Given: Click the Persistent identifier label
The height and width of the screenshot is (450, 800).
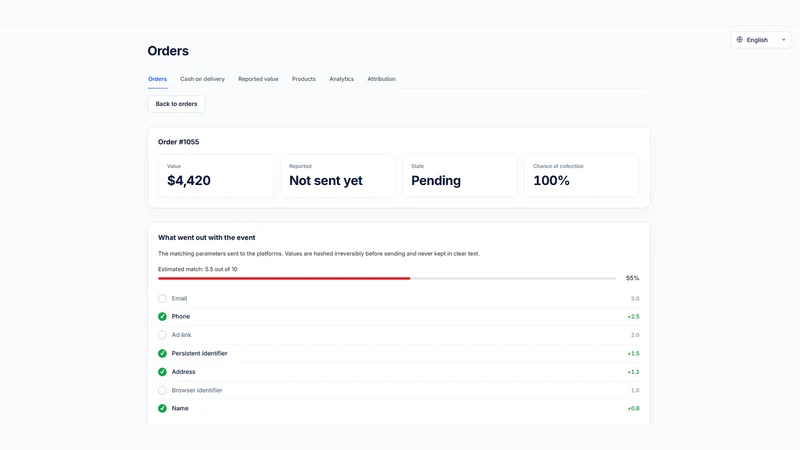Looking at the screenshot, I should tap(199, 353).
